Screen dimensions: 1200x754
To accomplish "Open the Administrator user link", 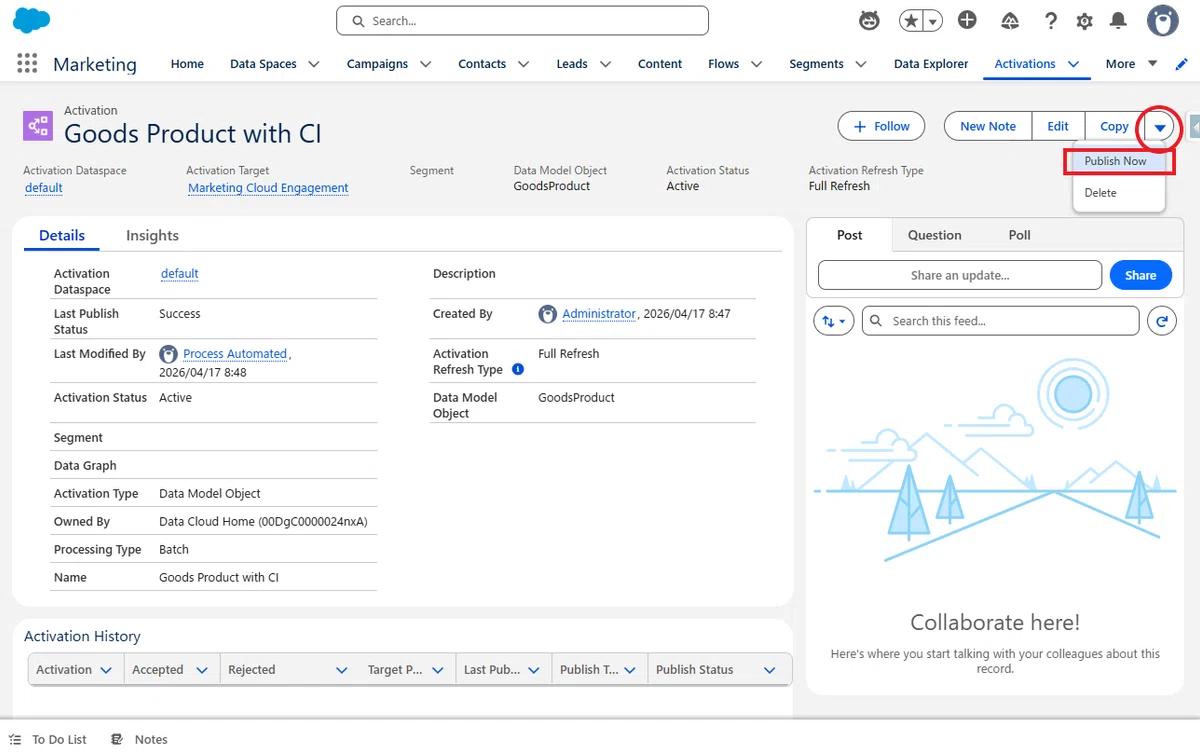I will coord(599,314).
